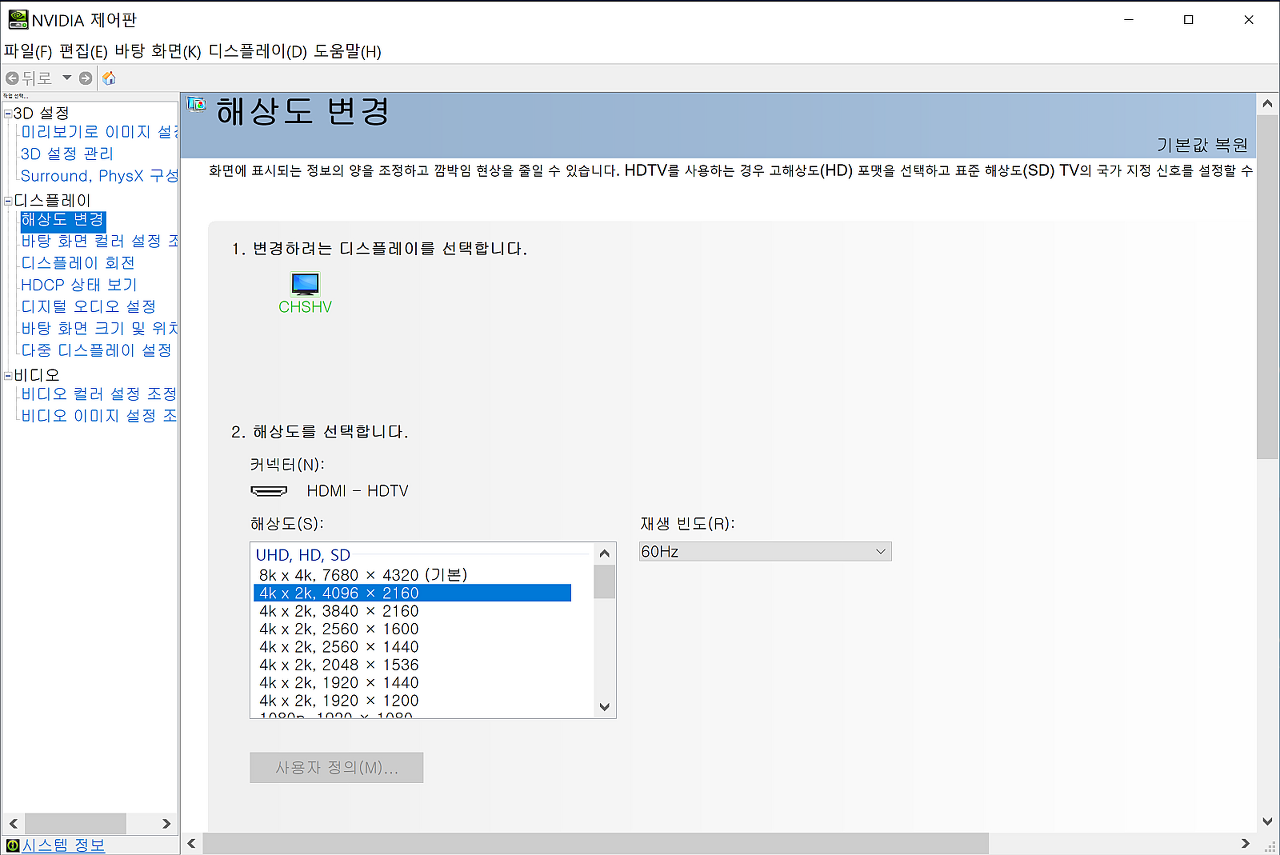Open the 편집(E) menu

83,51
